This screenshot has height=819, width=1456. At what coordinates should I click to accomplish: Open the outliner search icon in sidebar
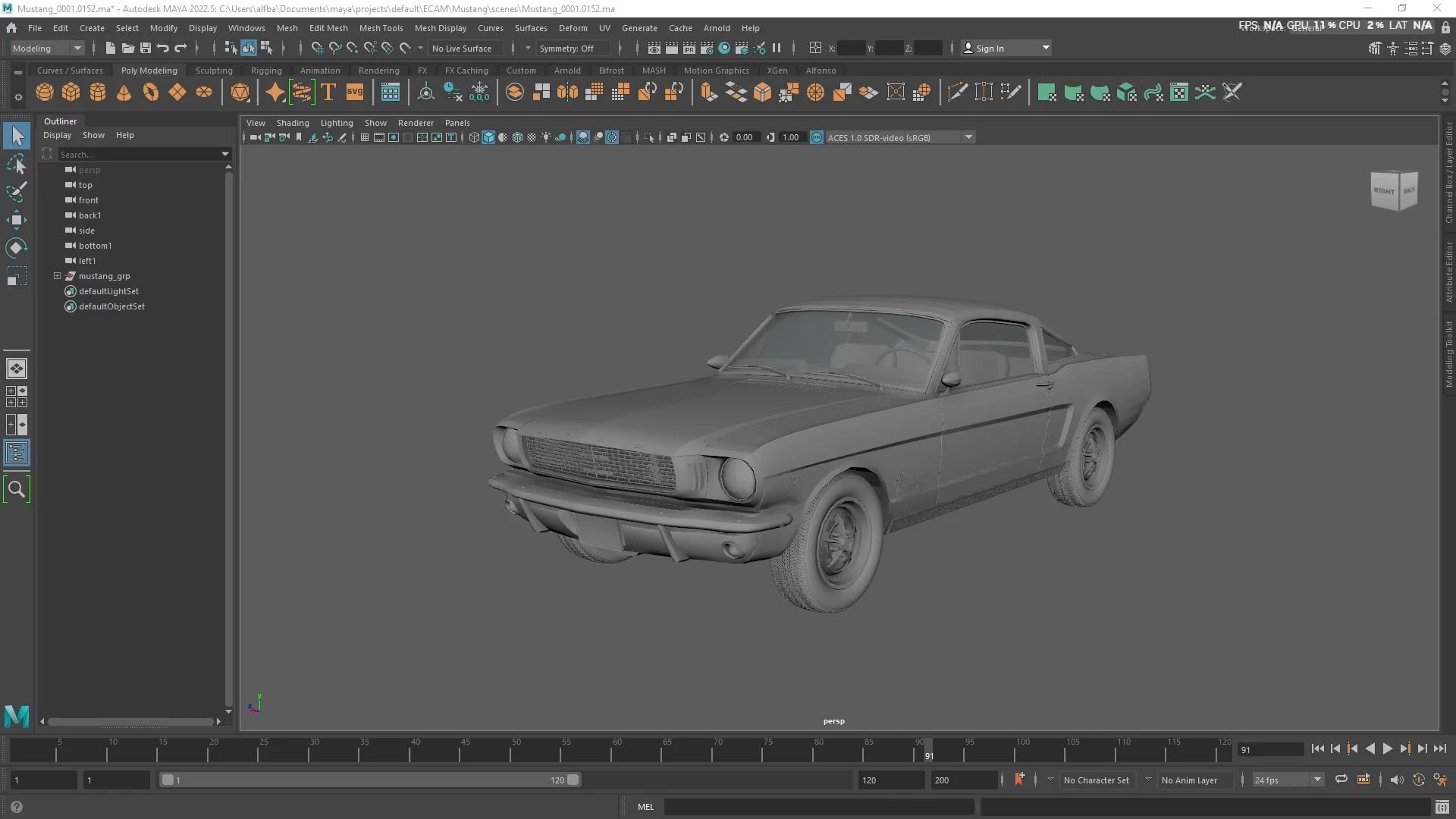[17, 489]
